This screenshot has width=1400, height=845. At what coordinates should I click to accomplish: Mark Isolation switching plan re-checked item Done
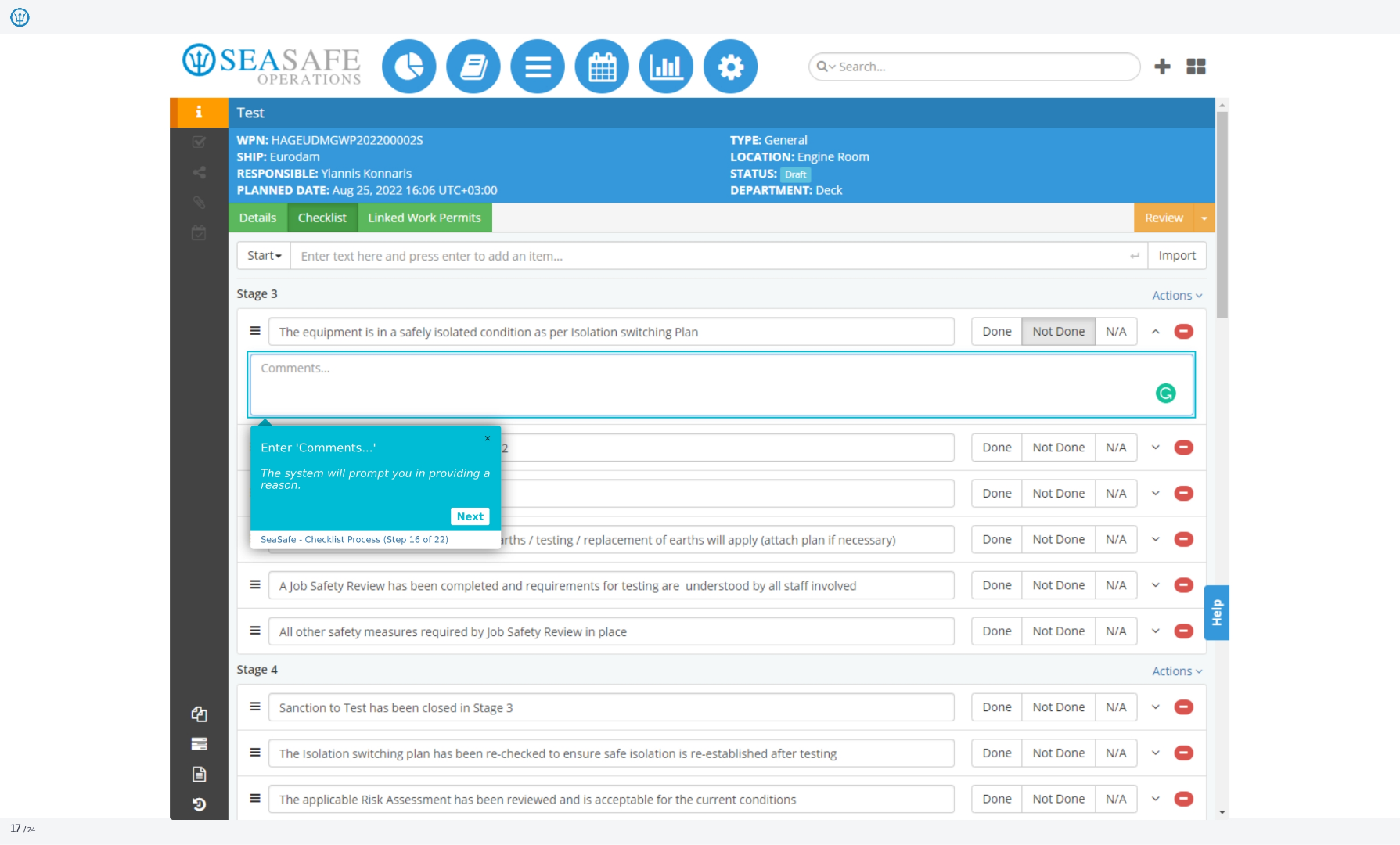click(996, 753)
